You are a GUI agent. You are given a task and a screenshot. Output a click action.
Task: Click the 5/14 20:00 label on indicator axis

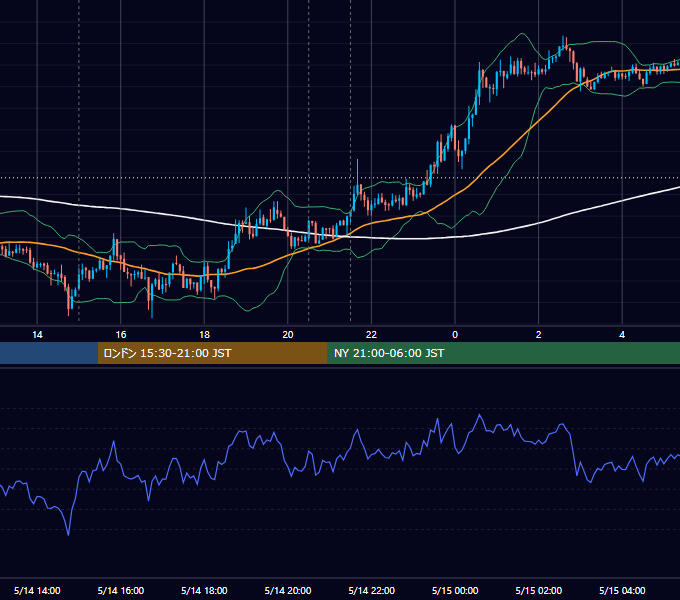pyautogui.click(x=288, y=590)
